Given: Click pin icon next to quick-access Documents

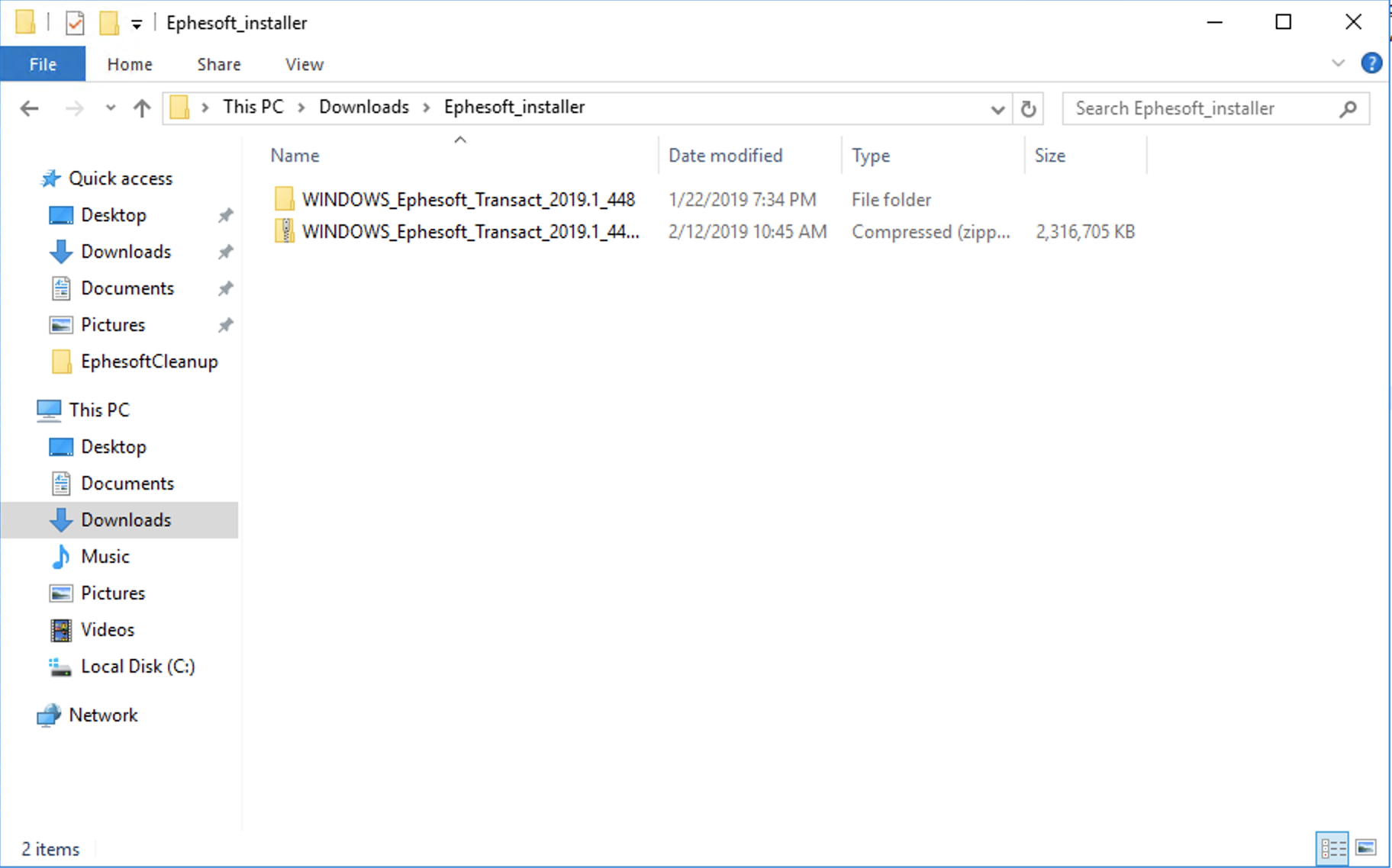Looking at the screenshot, I should [x=225, y=288].
